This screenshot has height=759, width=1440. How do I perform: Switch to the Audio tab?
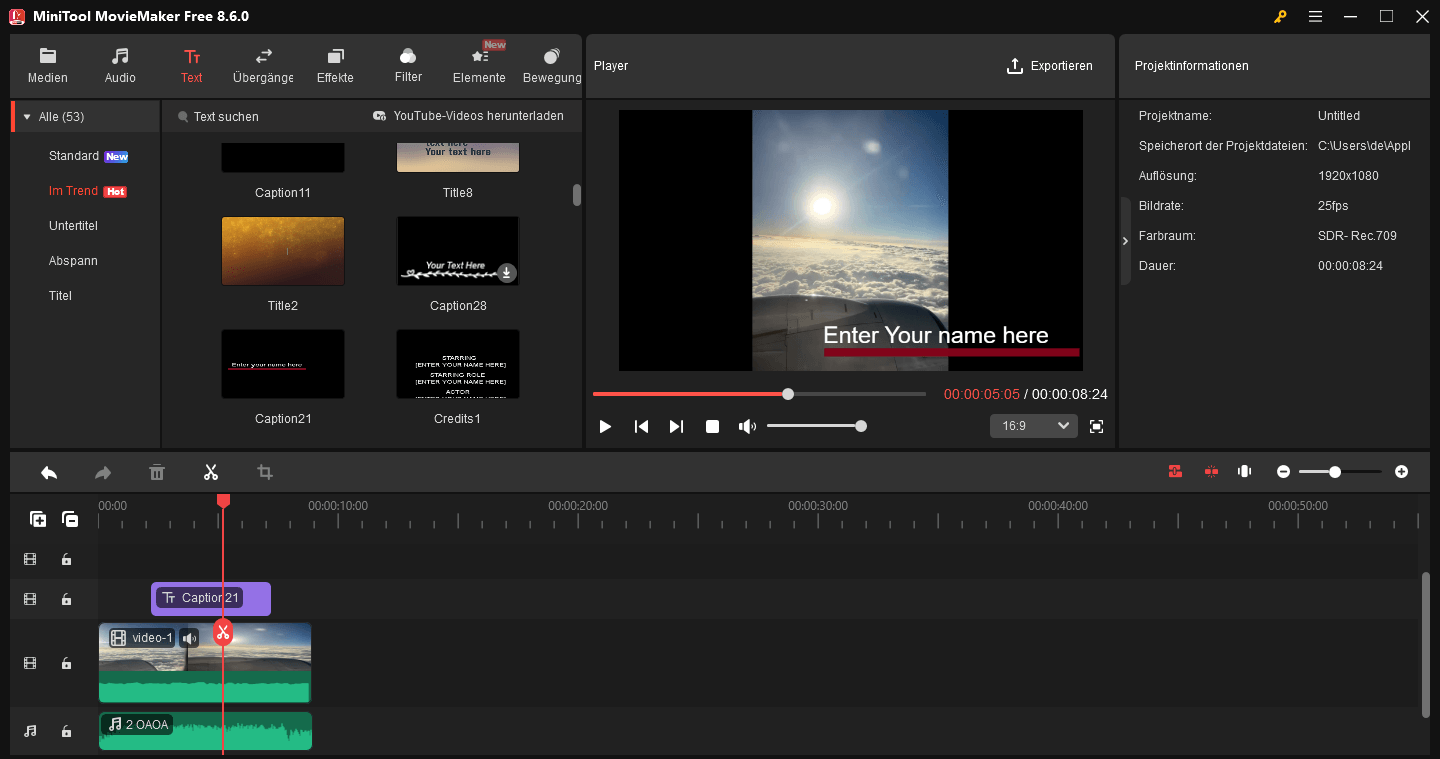point(119,65)
